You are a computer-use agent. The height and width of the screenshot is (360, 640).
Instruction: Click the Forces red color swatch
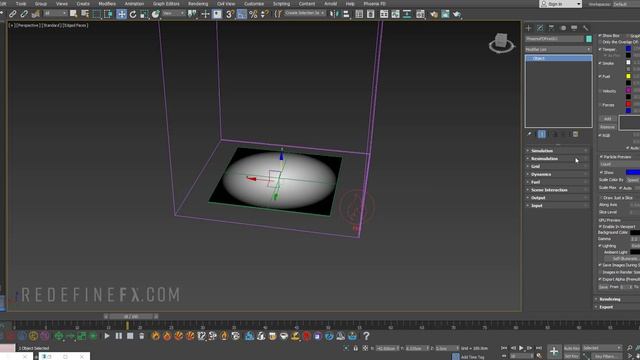(x=628, y=104)
